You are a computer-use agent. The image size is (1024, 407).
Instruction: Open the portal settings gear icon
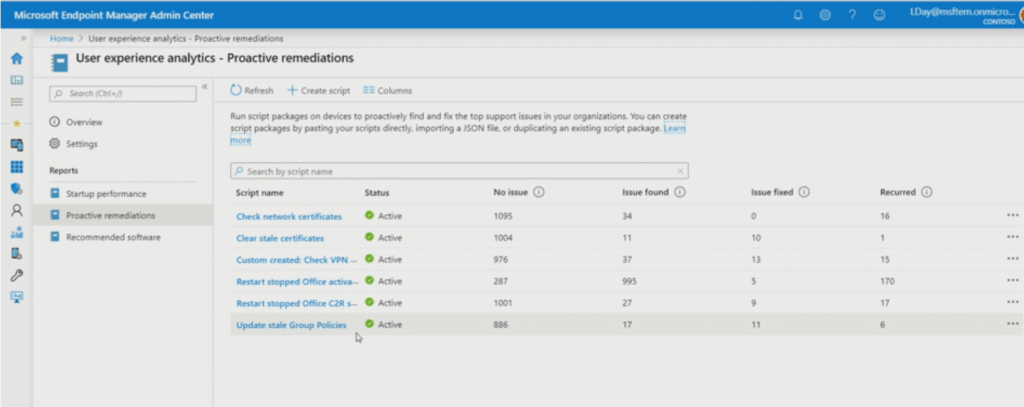tap(825, 15)
